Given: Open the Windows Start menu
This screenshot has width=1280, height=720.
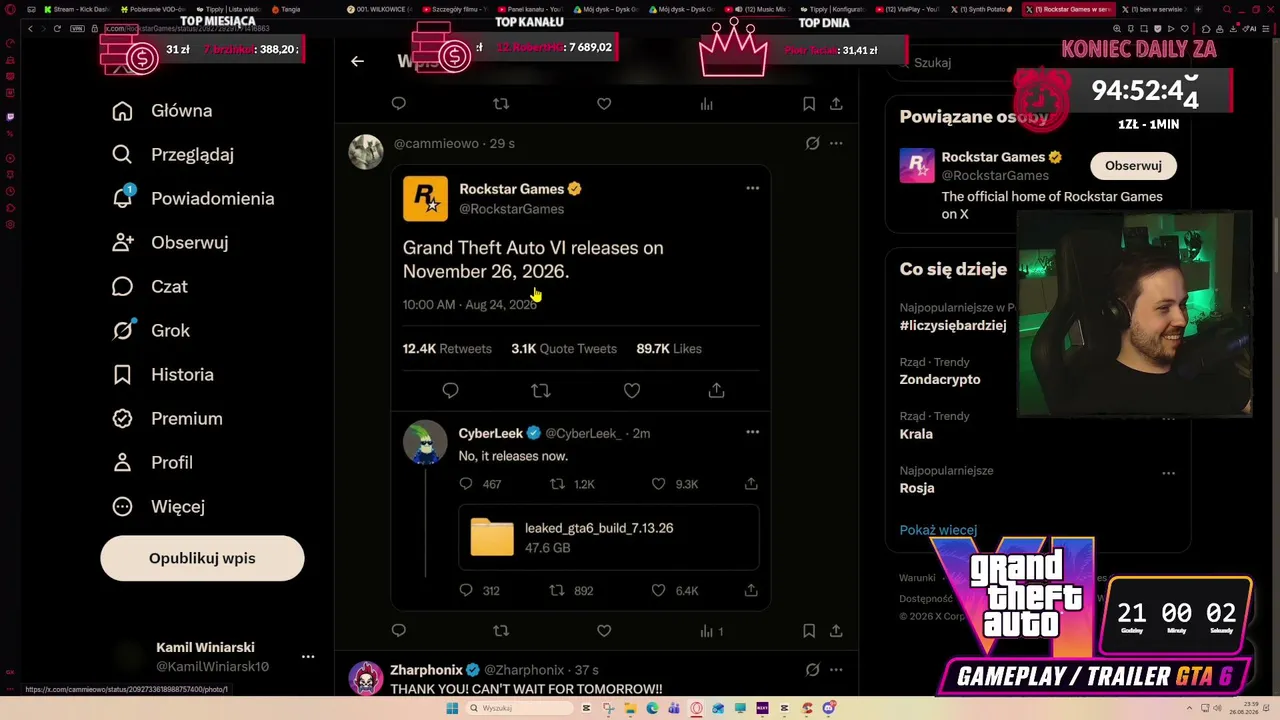Looking at the screenshot, I should [x=452, y=708].
